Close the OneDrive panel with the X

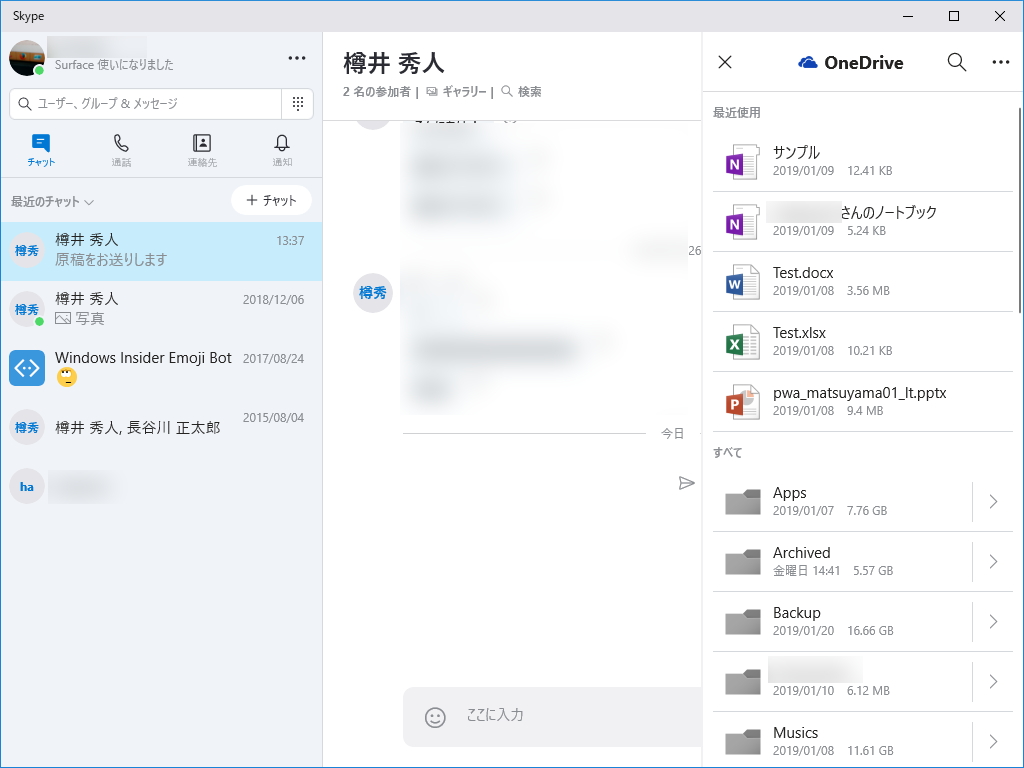click(x=724, y=62)
